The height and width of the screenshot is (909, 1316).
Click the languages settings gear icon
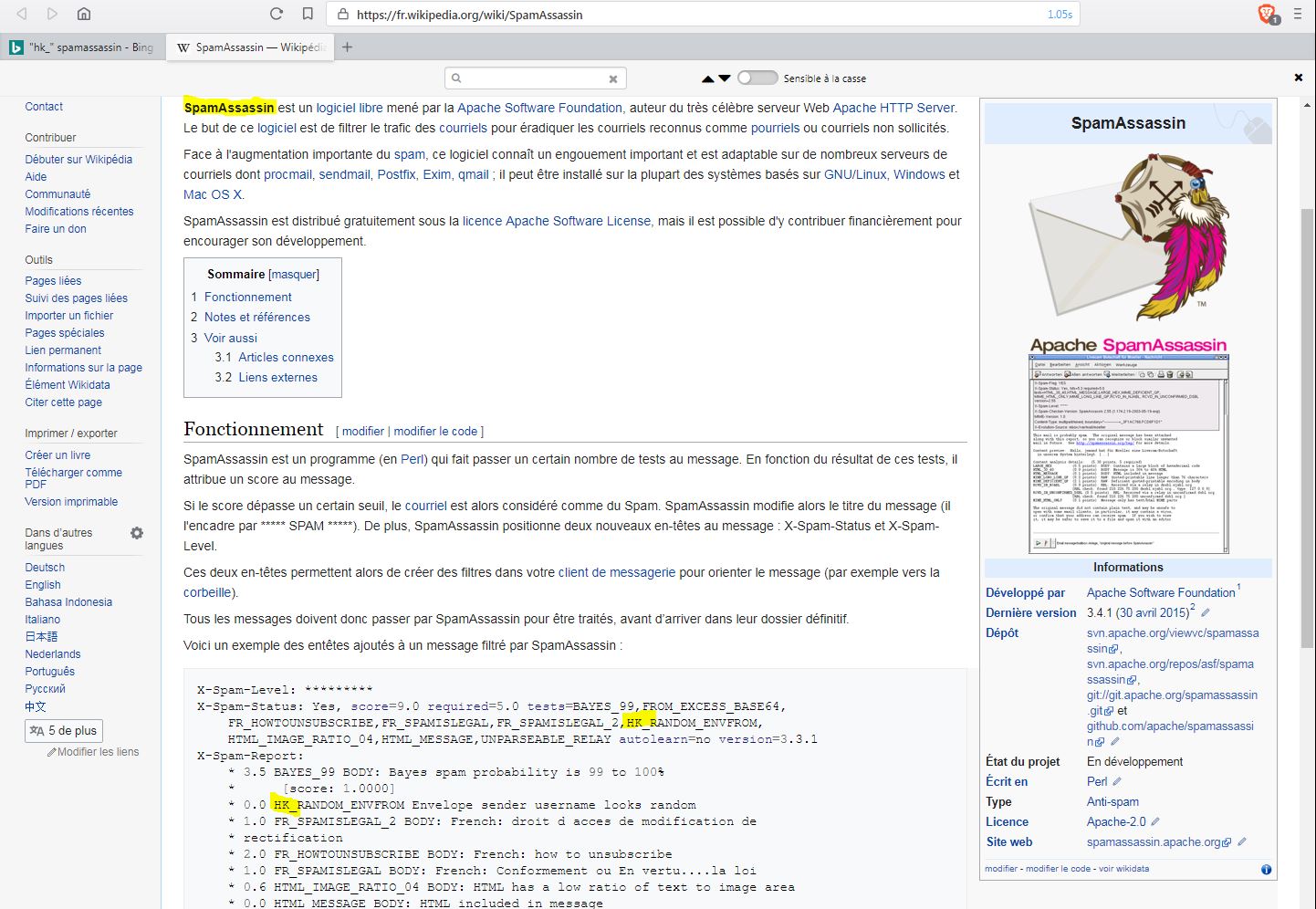tap(137, 533)
